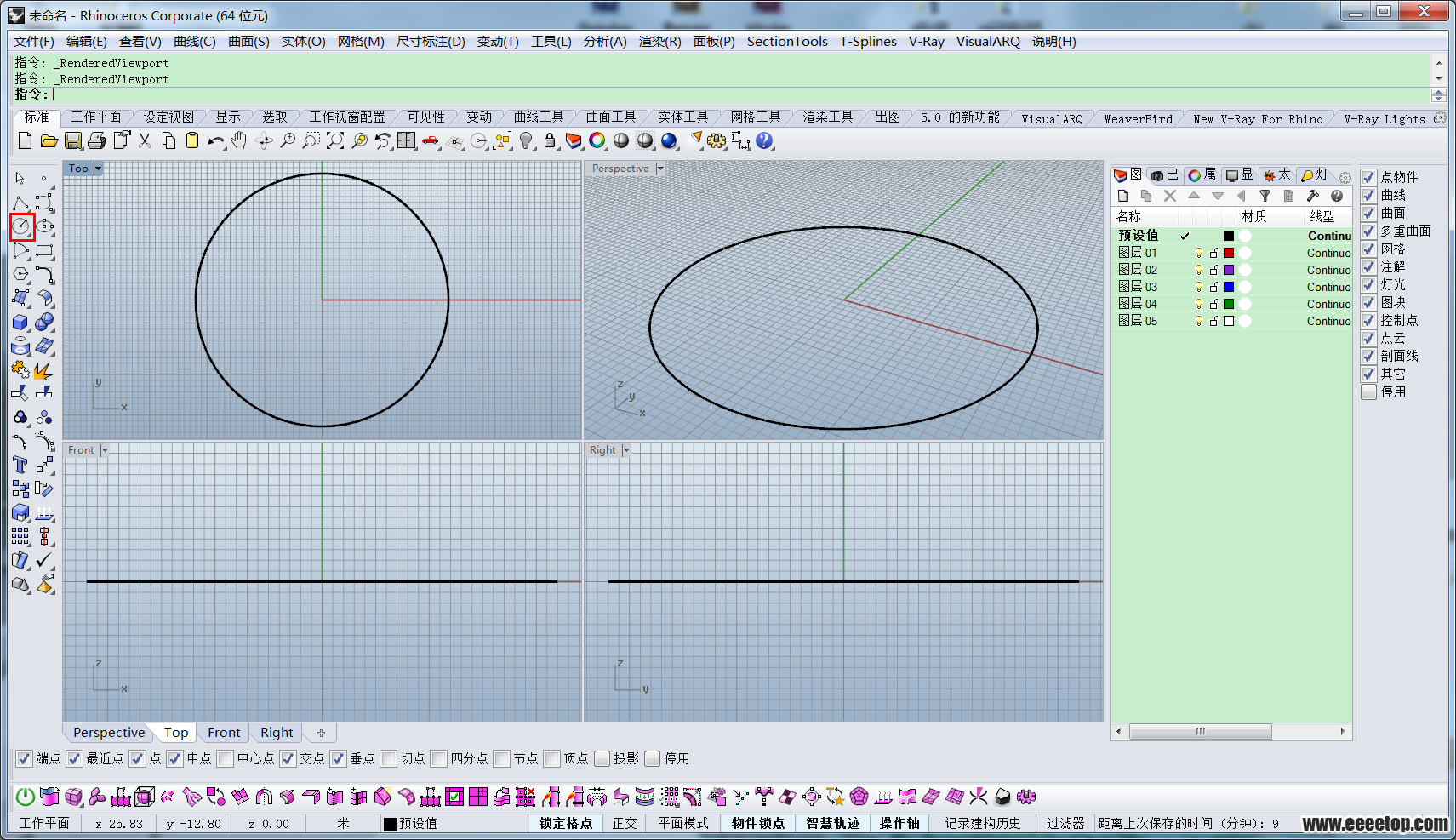The height and width of the screenshot is (840, 1456).
Task: Click the blue Render sphere icon
Action: pyautogui.click(x=669, y=140)
